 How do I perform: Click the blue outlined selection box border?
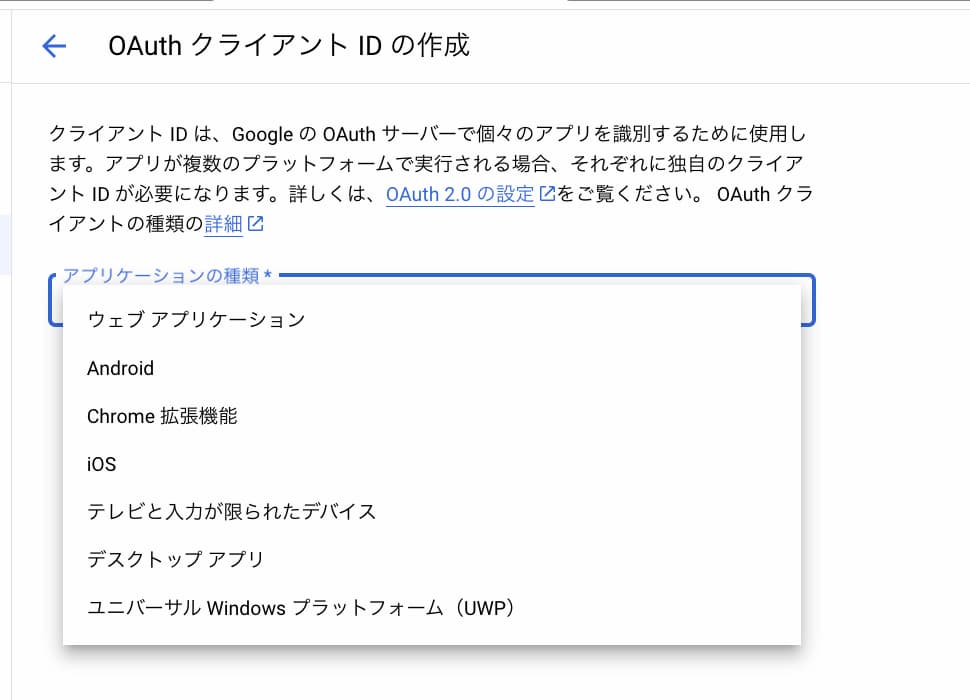coord(813,300)
